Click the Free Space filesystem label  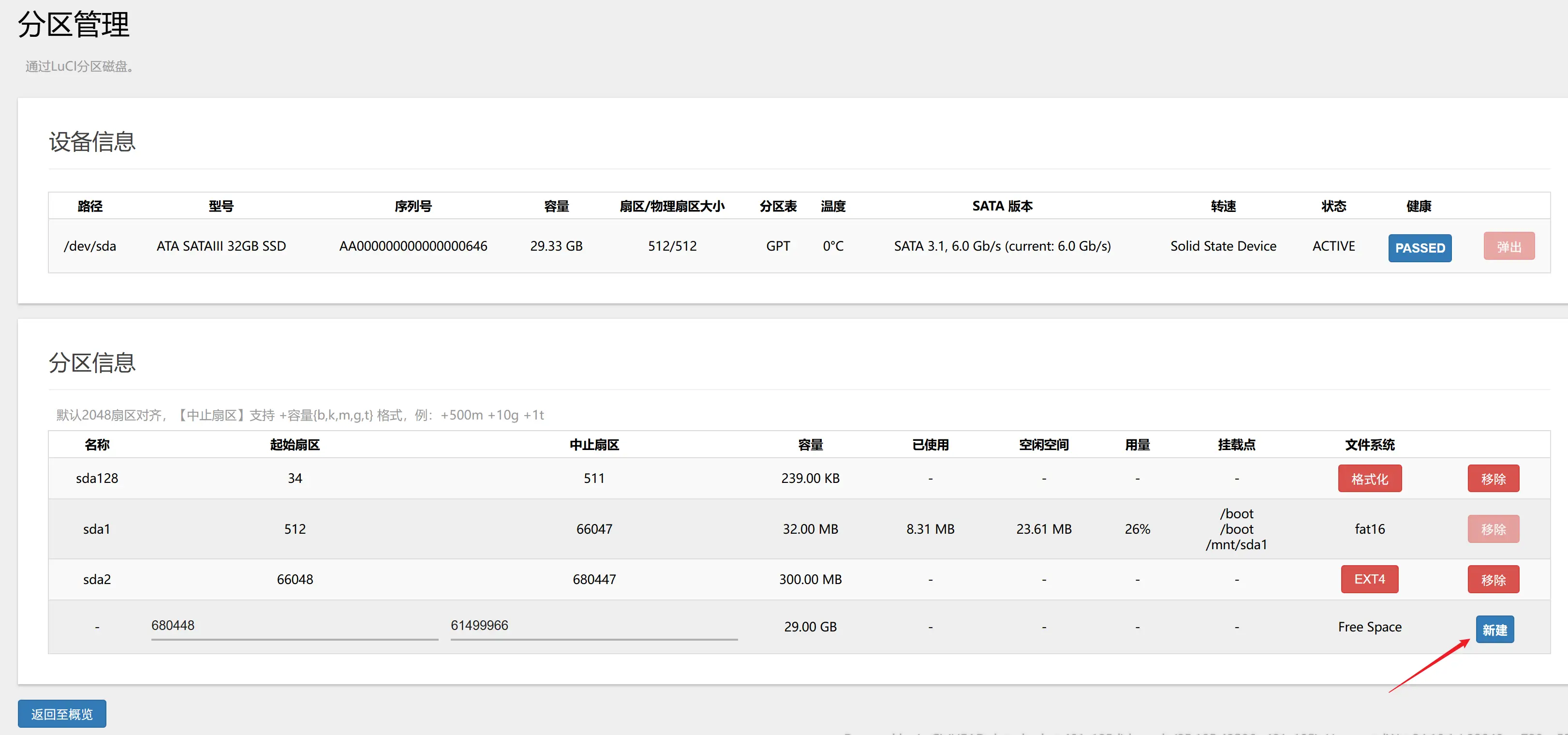coord(1369,627)
